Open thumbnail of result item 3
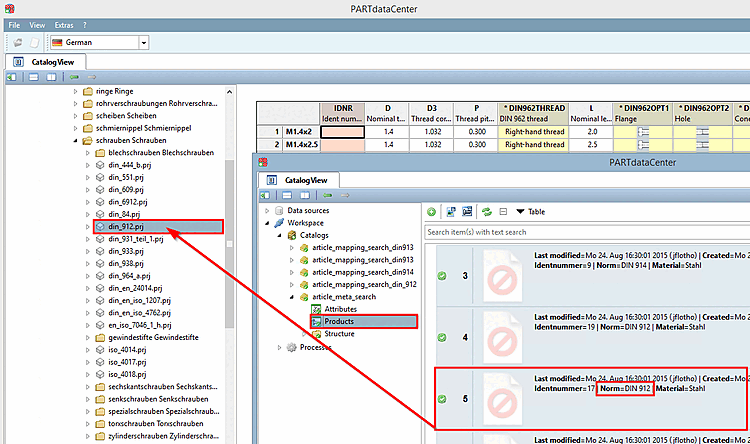Viewport: 750px width, 444px height. click(502, 276)
